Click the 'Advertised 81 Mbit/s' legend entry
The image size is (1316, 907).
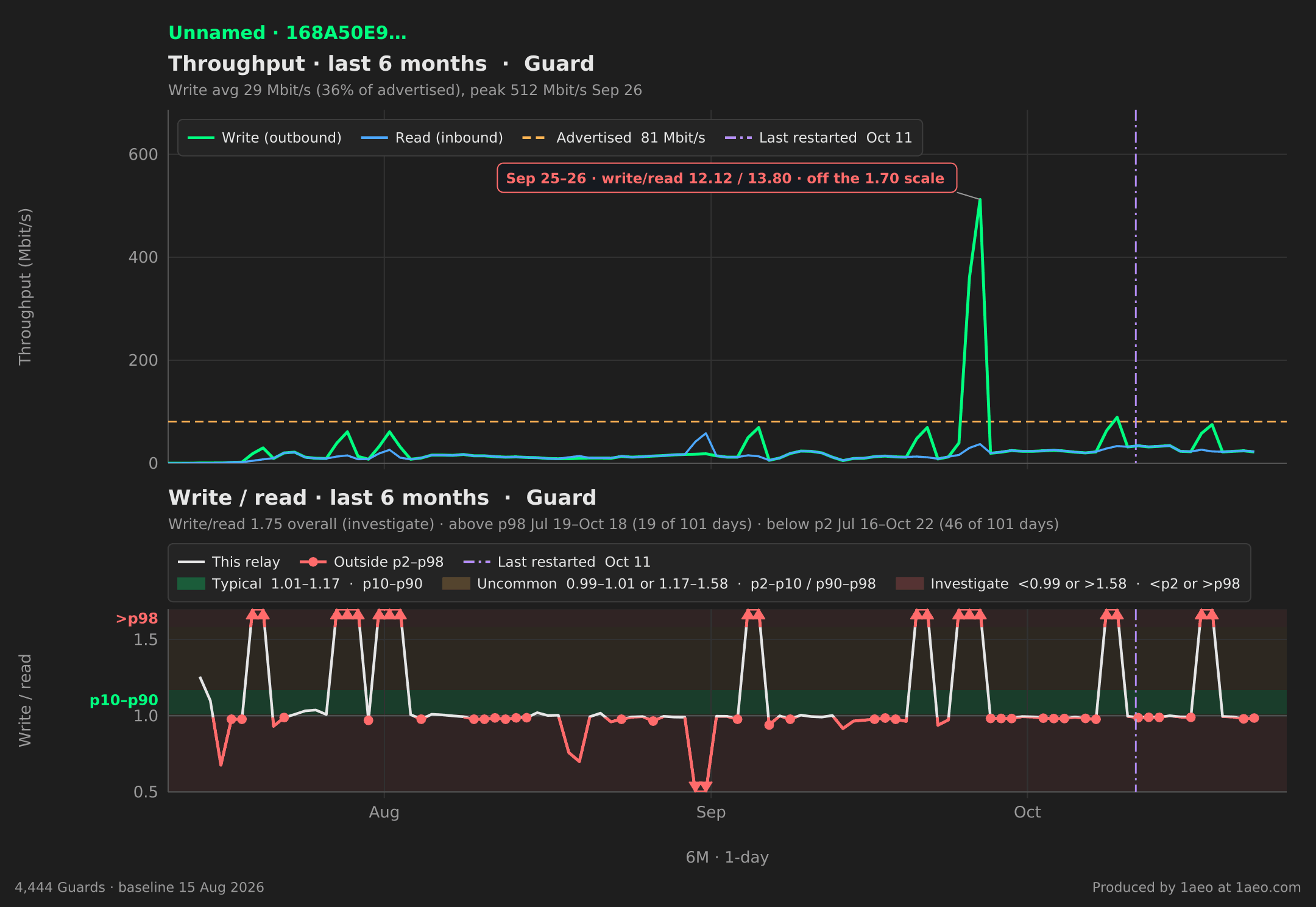[614, 138]
